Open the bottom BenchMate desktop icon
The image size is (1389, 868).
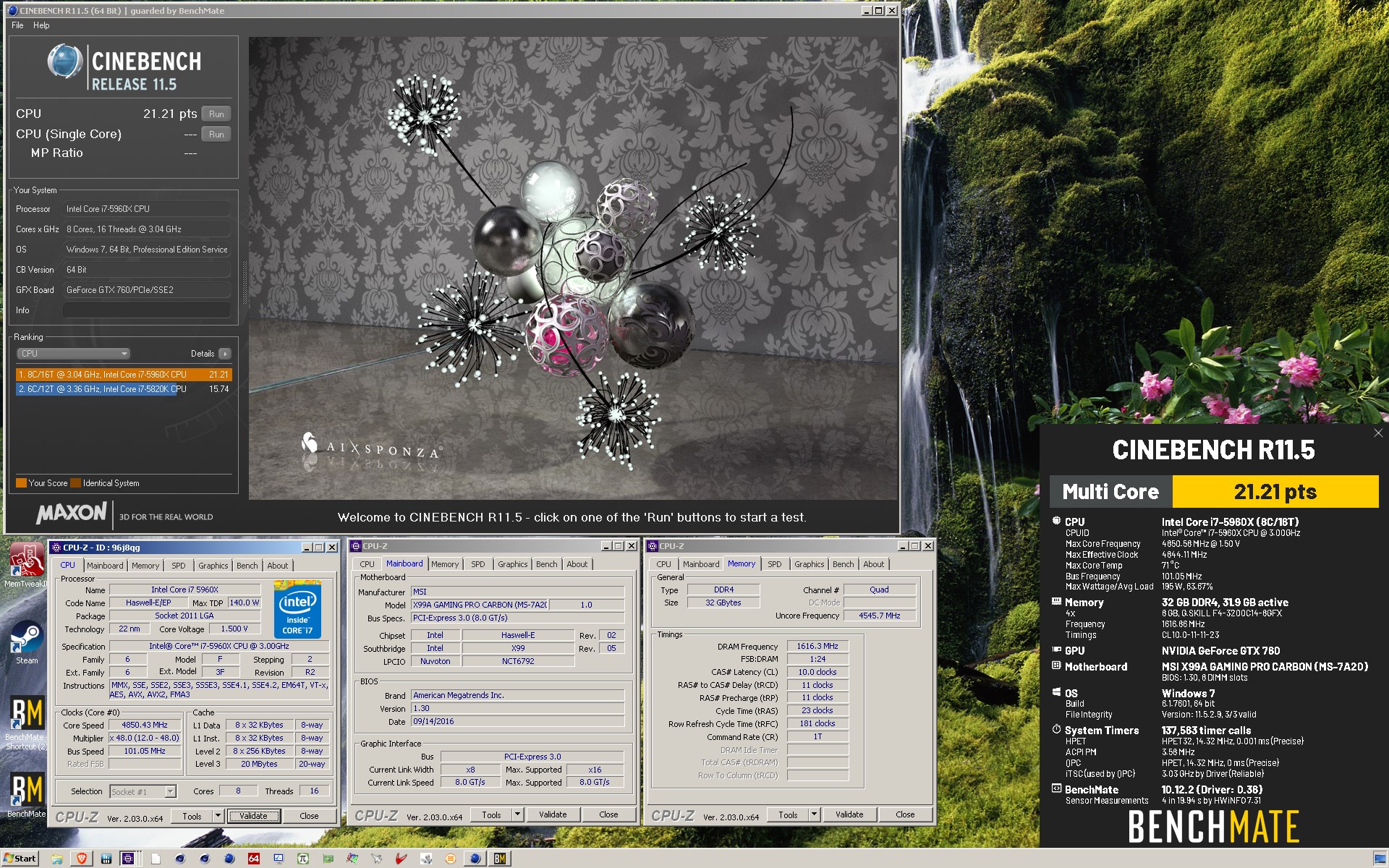(27, 795)
